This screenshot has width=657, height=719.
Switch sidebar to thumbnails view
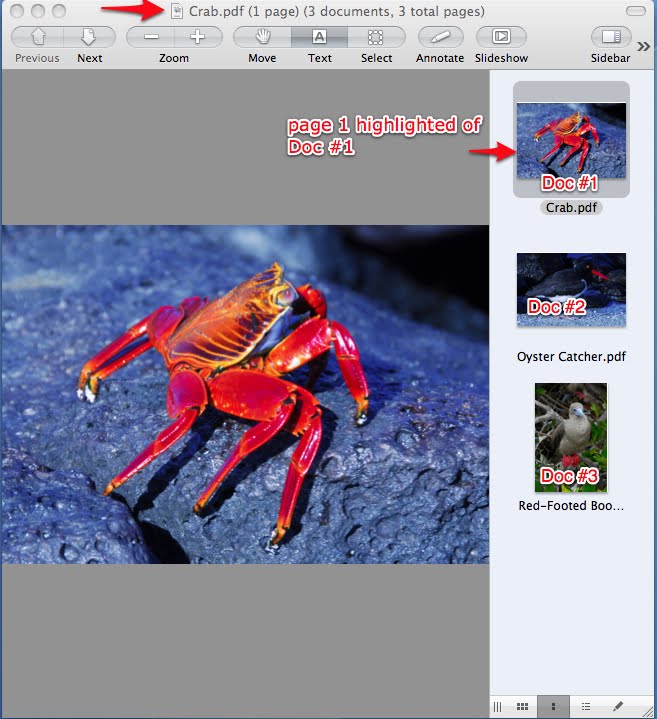coord(553,707)
